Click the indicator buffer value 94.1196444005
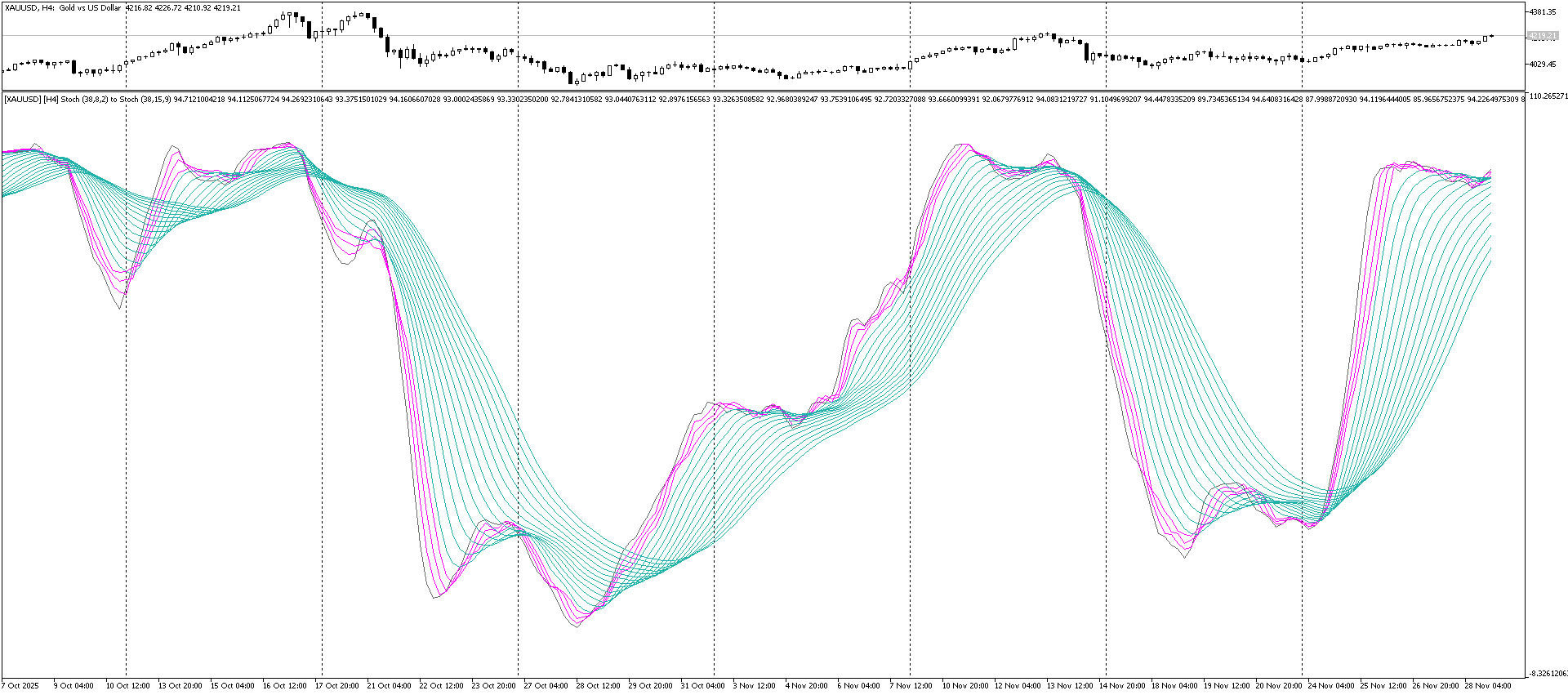The height and width of the screenshot is (695, 1568). pos(1385,100)
